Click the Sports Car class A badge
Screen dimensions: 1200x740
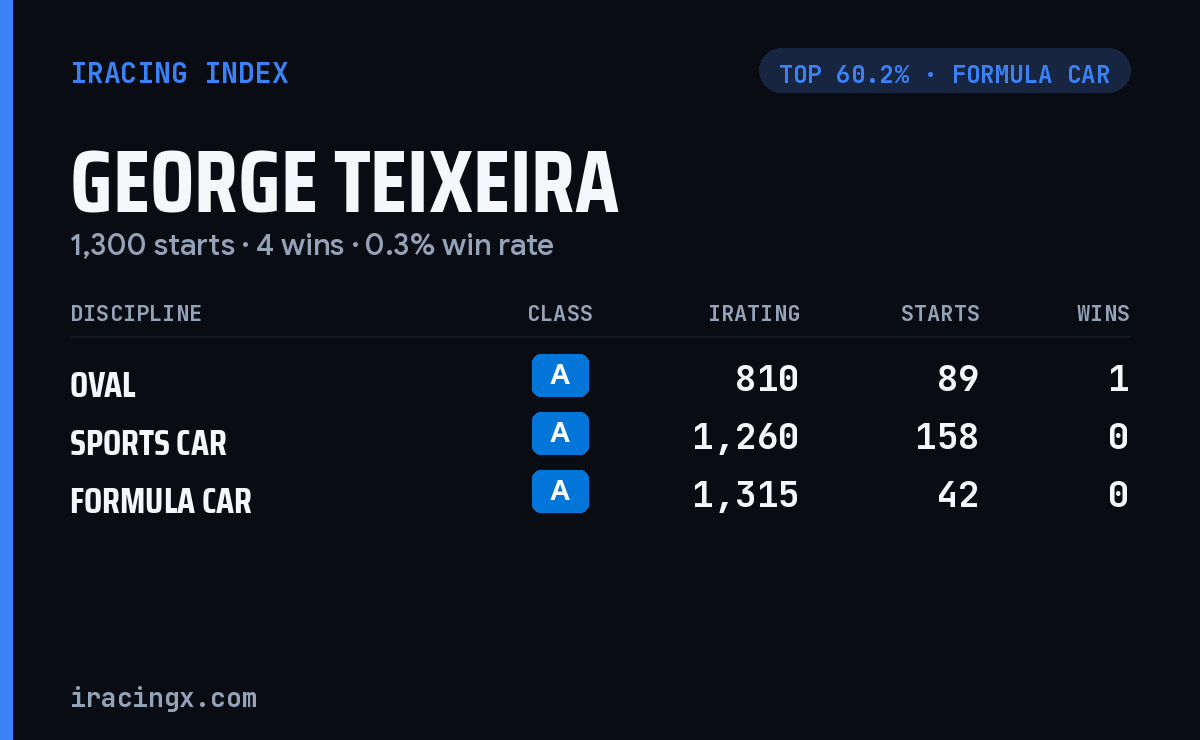[x=560, y=434]
